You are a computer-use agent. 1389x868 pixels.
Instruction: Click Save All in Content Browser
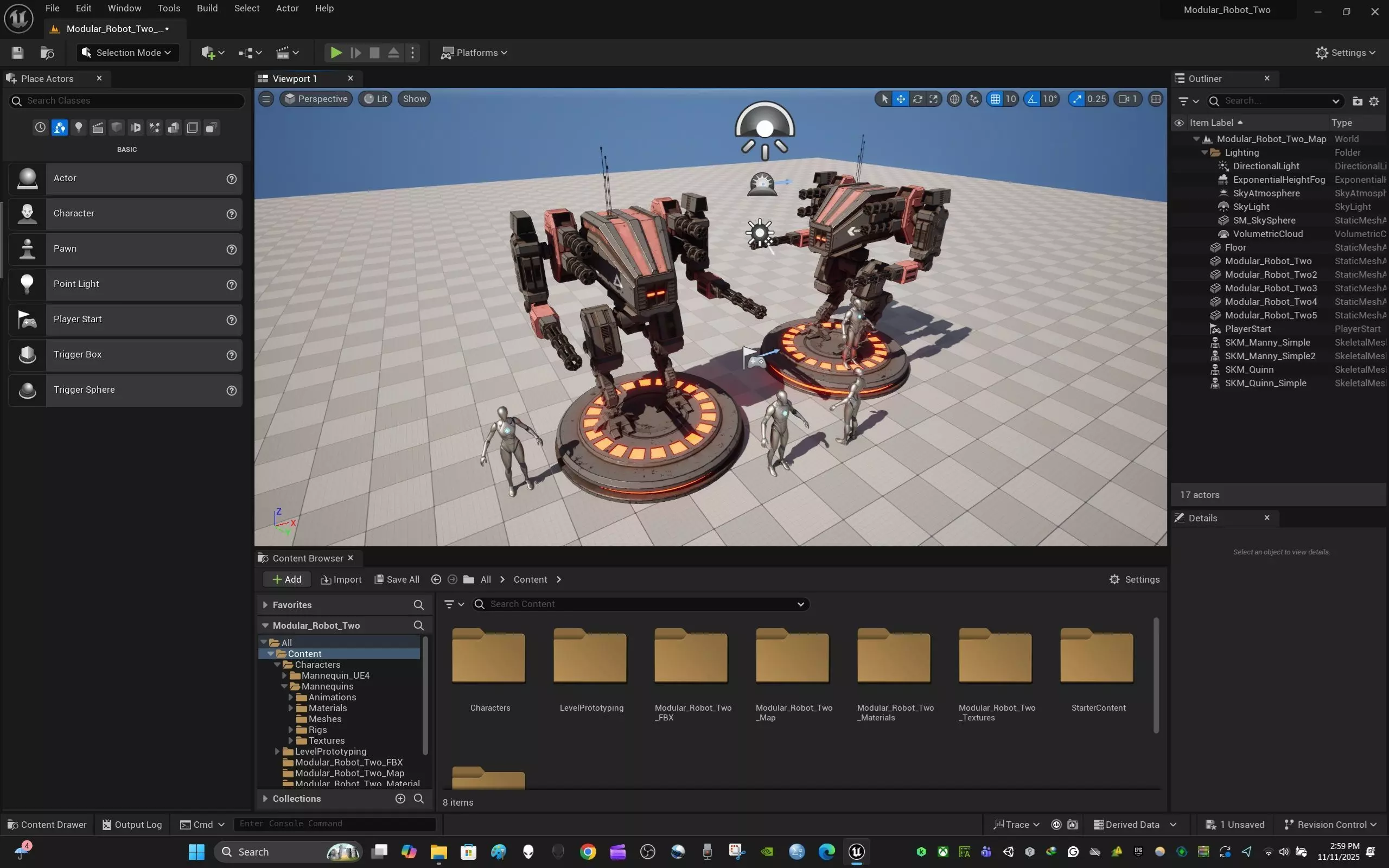pos(397,579)
